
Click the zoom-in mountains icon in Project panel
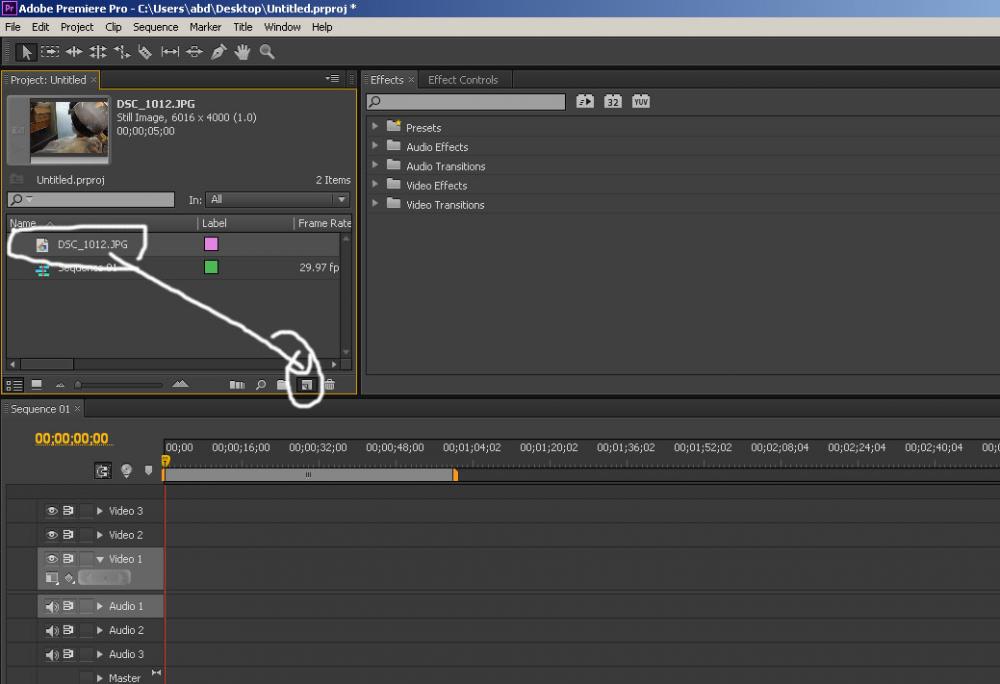coord(180,384)
